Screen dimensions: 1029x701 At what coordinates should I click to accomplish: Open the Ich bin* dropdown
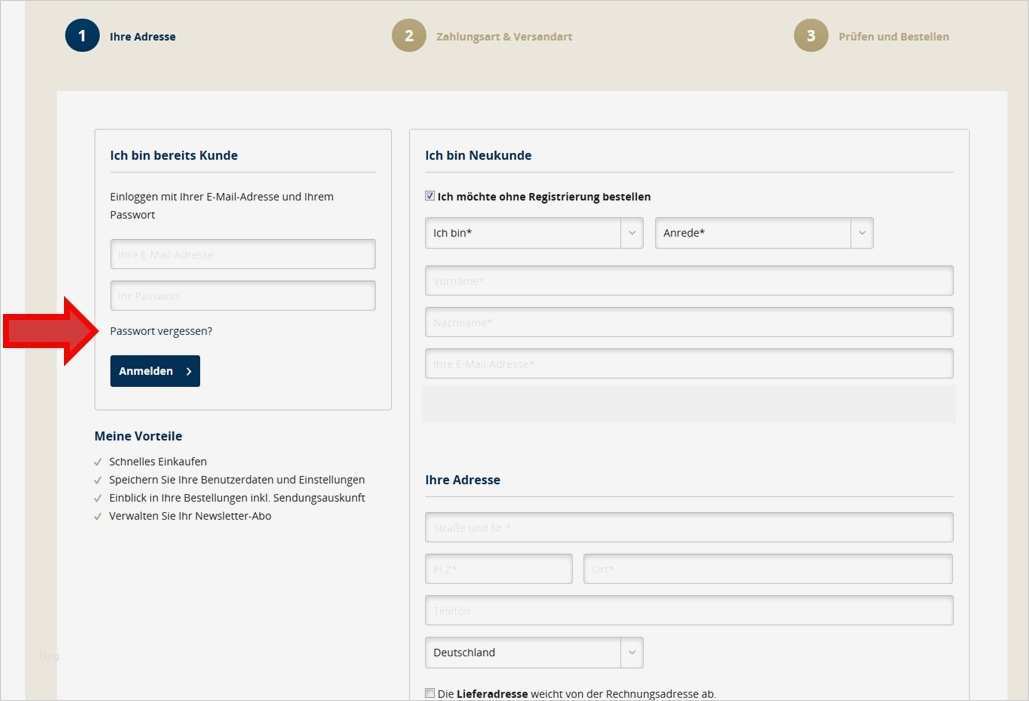point(632,232)
